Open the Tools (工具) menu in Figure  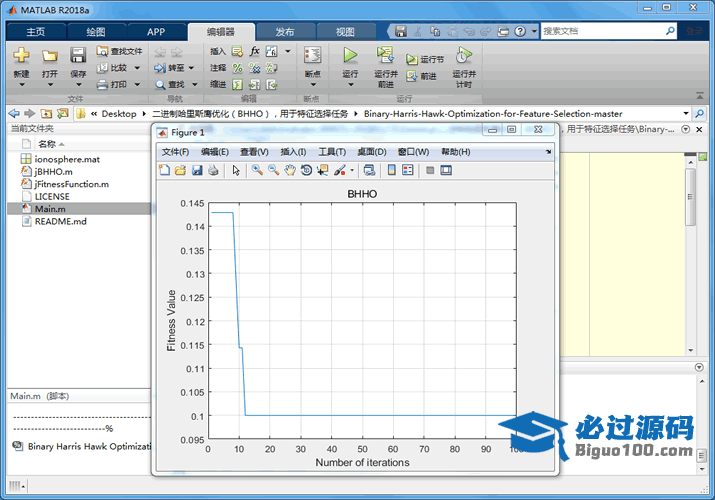(331, 152)
